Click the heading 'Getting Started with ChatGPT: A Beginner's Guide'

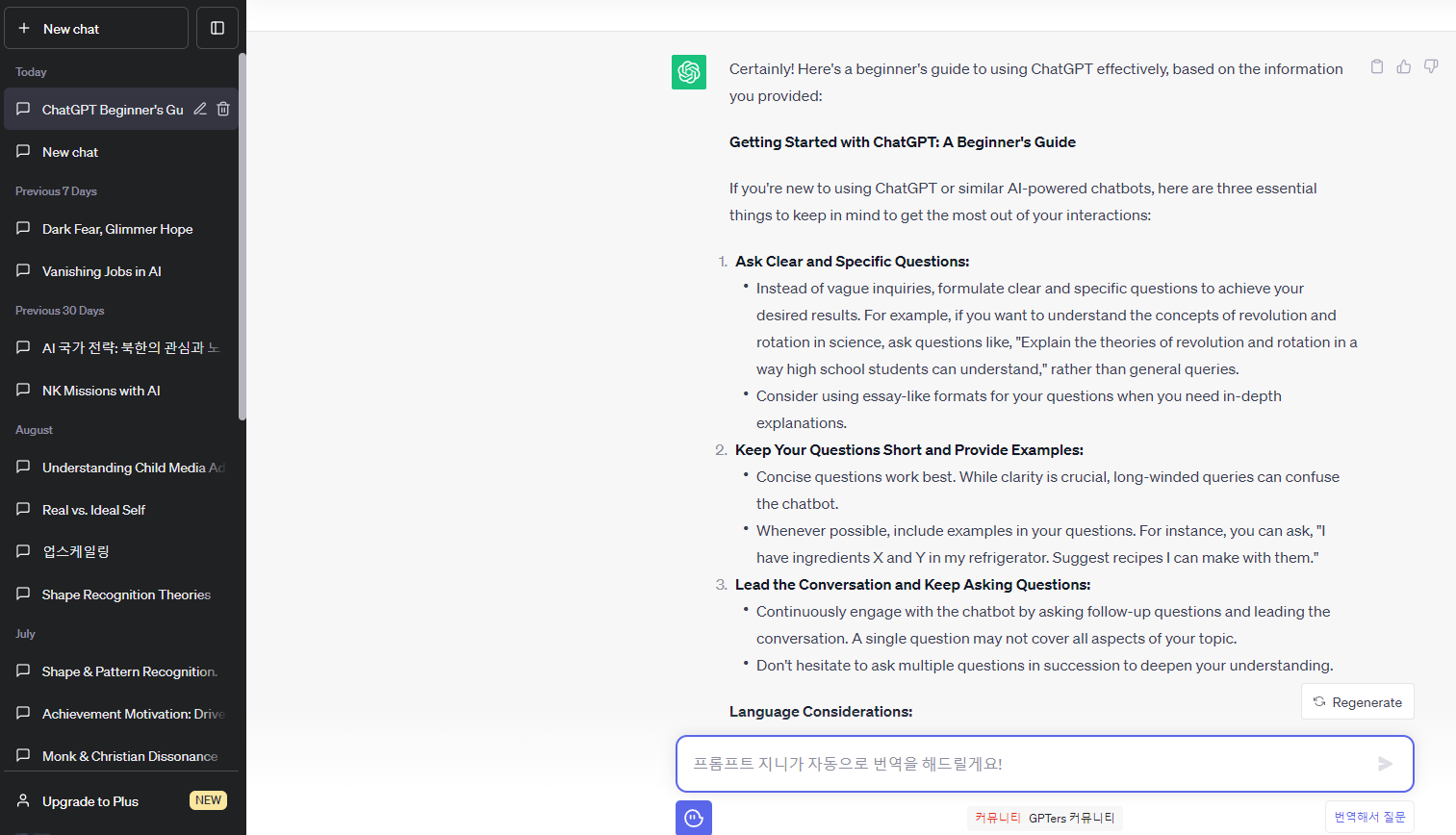[x=903, y=142]
